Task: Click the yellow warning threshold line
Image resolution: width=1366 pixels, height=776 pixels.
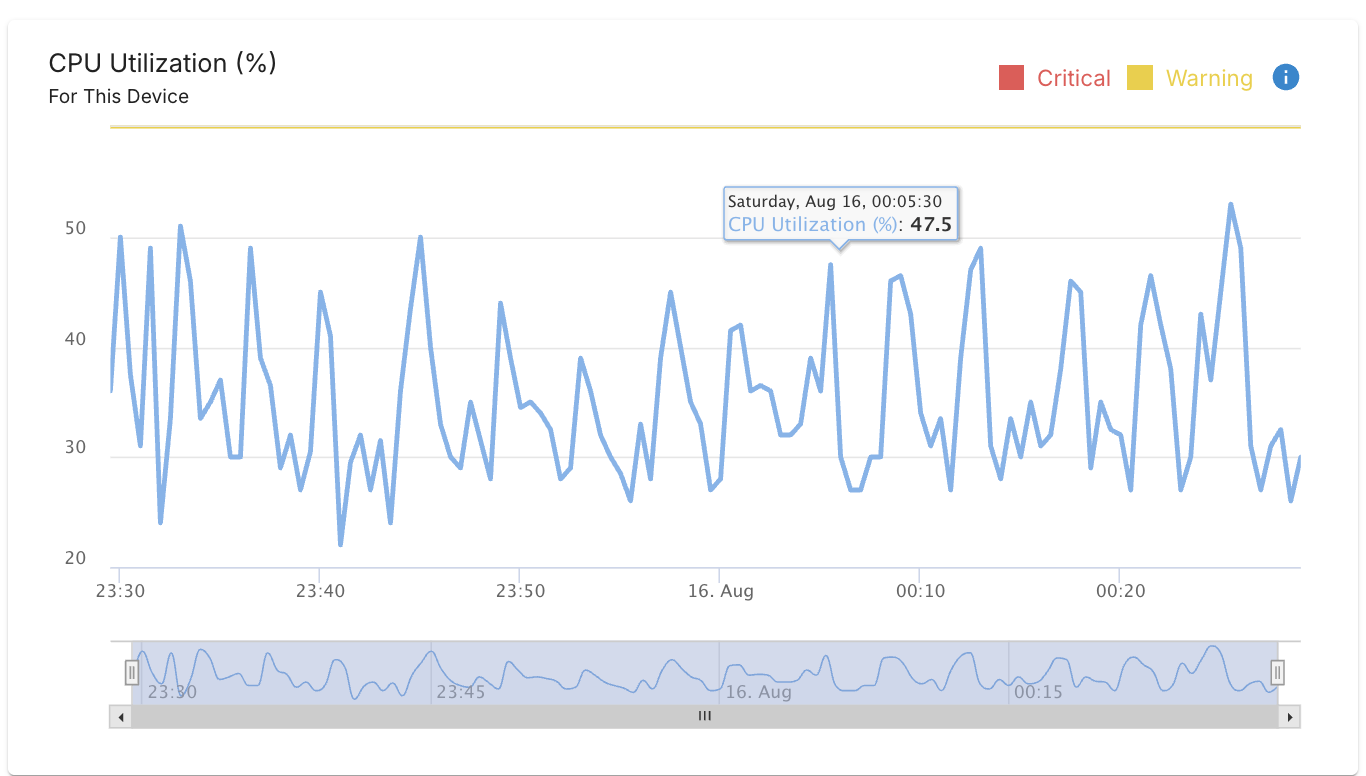Action: click(x=700, y=127)
